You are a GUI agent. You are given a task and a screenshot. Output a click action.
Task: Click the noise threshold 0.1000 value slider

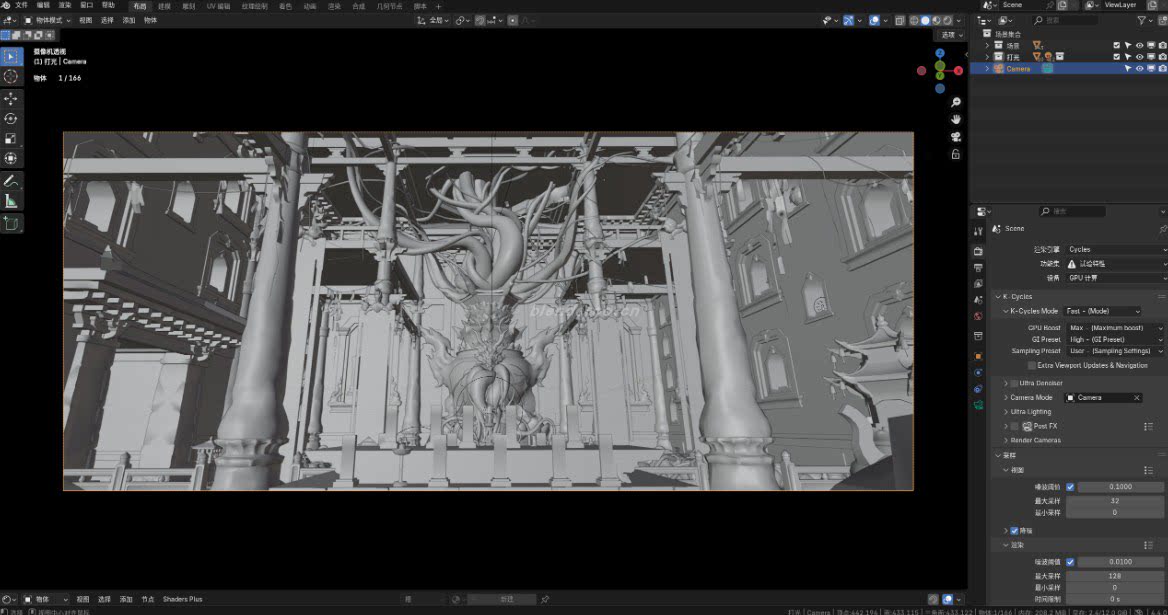1120,487
